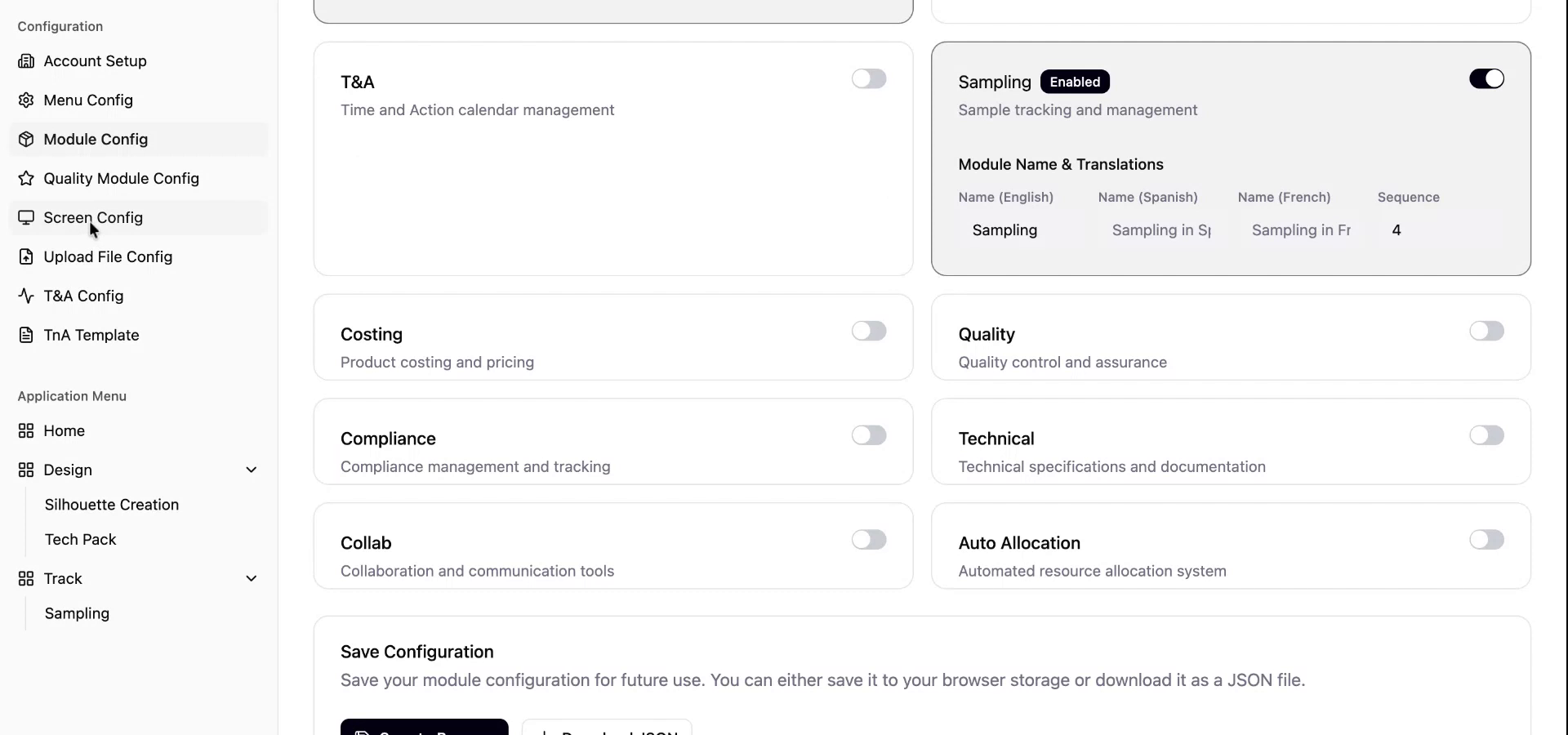
Task: Disable the Sampling module toggle
Action: tap(1486, 78)
